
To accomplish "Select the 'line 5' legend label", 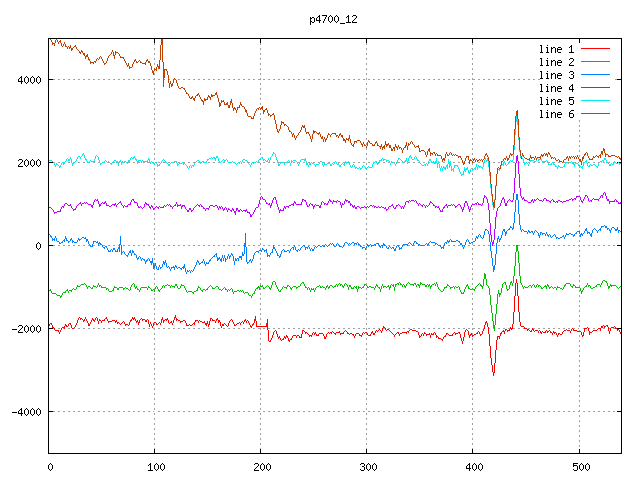I will [x=556, y=101].
